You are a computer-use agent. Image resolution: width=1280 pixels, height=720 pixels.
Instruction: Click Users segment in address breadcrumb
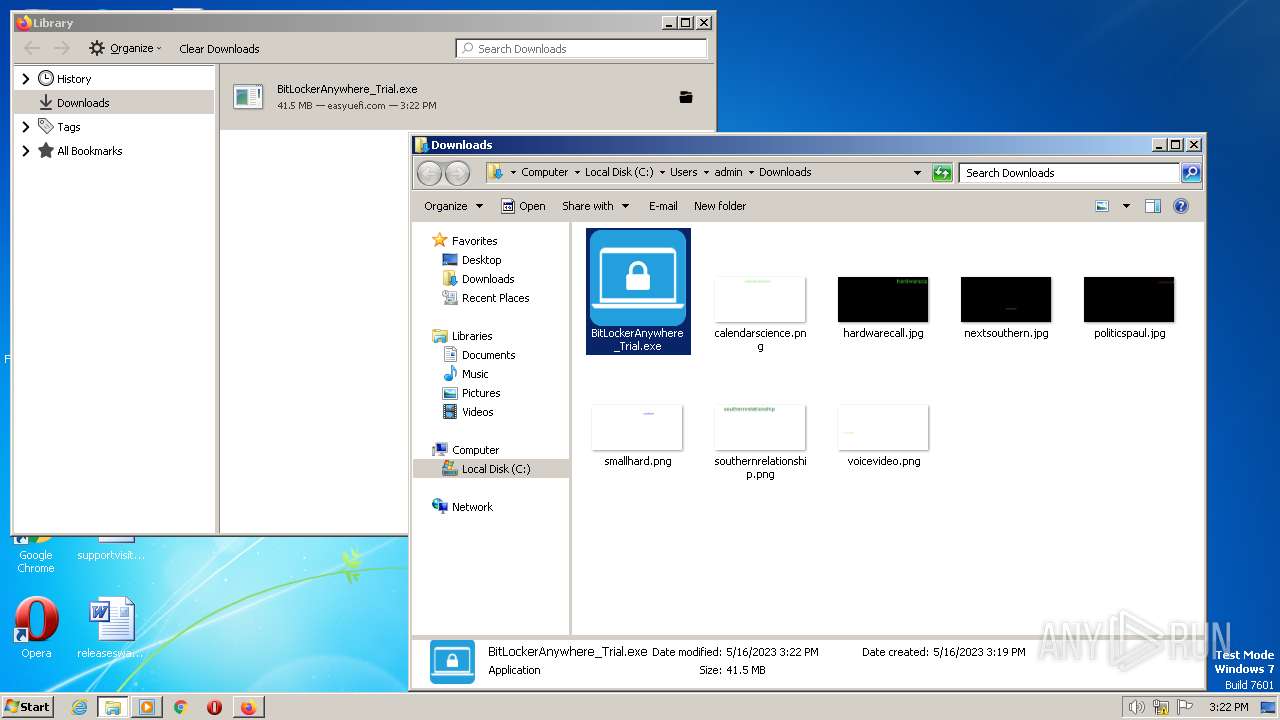coord(683,172)
